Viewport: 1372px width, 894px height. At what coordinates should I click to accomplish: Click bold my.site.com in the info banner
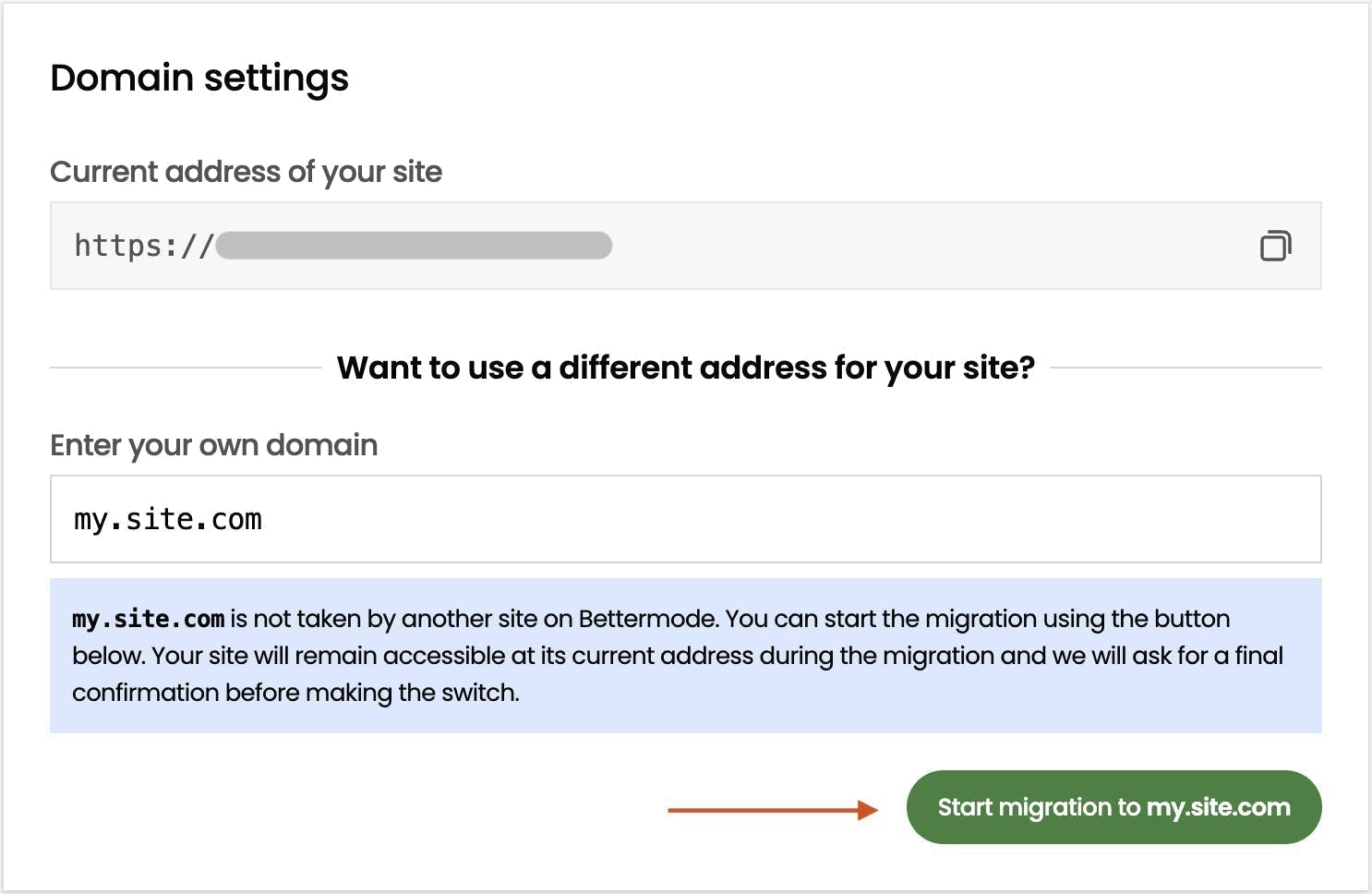pyautogui.click(x=149, y=619)
